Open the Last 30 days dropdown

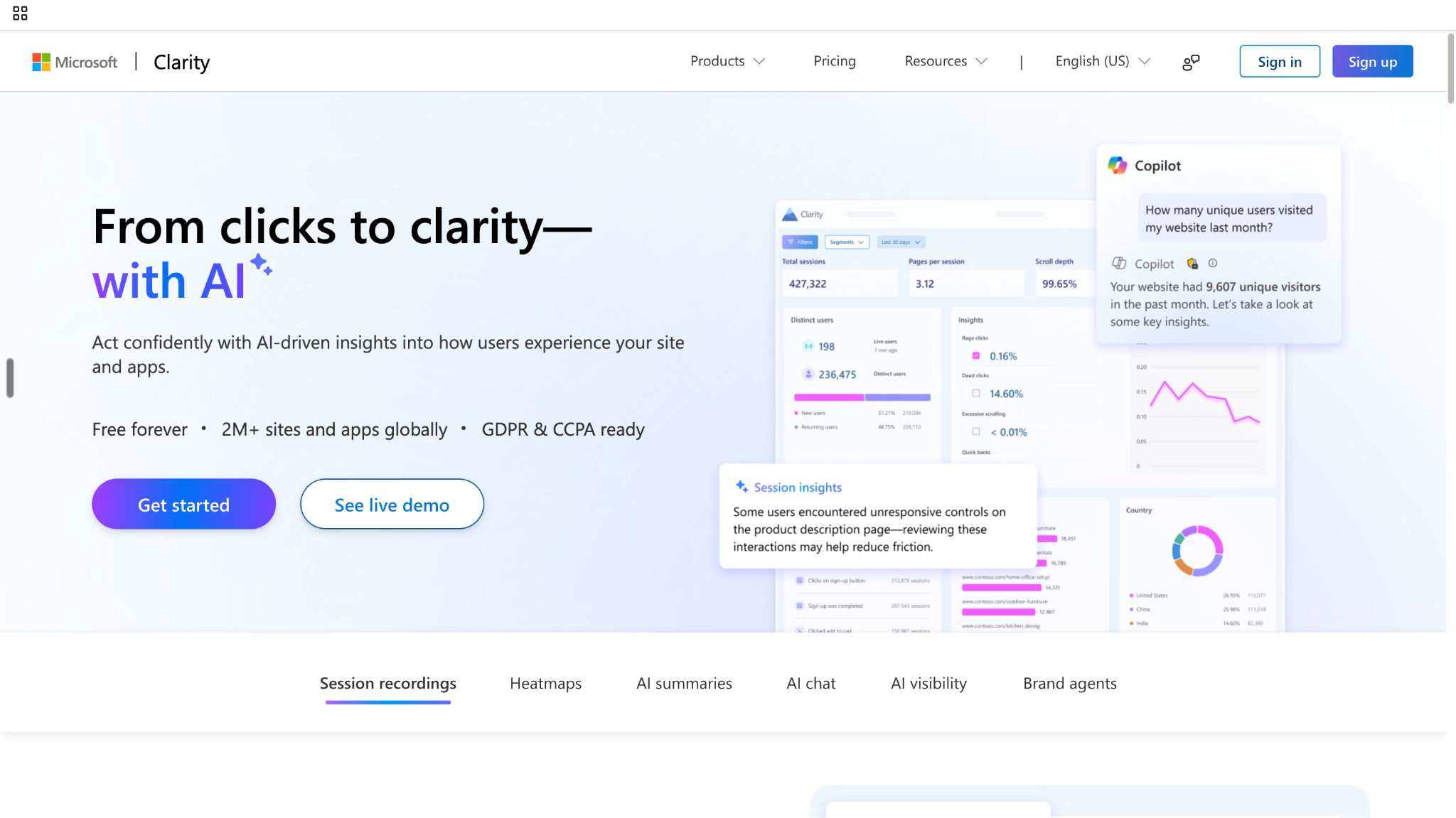(901, 242)
